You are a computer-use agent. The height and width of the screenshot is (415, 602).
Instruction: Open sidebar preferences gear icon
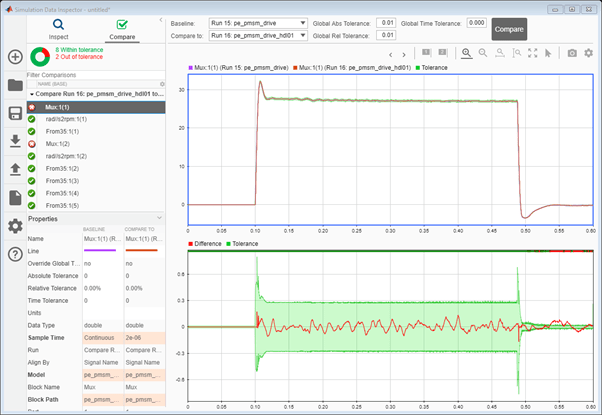point(14,226)
